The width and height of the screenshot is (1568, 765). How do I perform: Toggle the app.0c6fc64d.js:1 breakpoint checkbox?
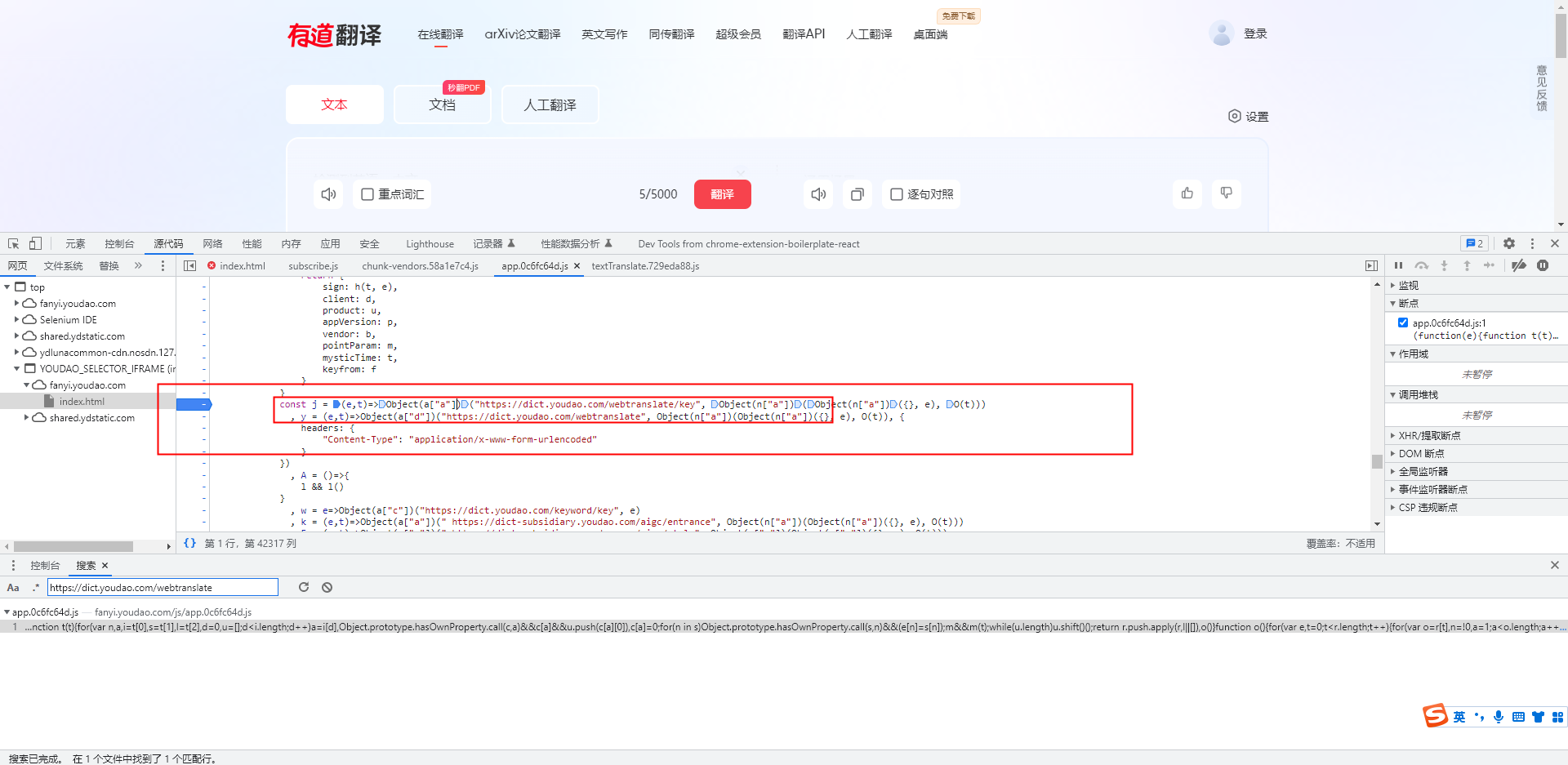[1403, 322]
